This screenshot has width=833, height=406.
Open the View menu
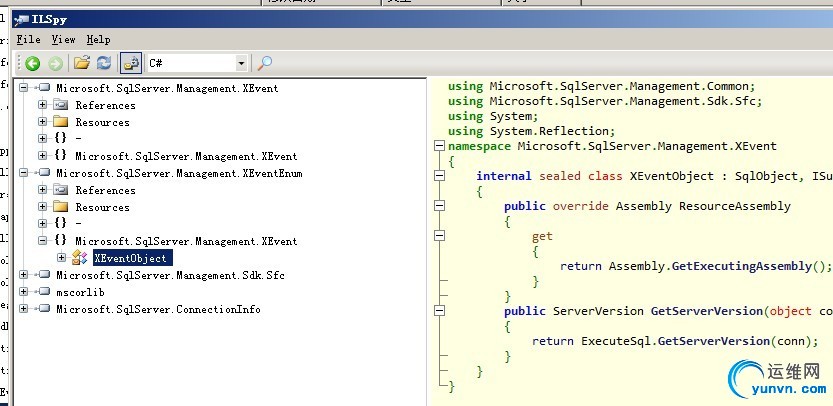63,39
